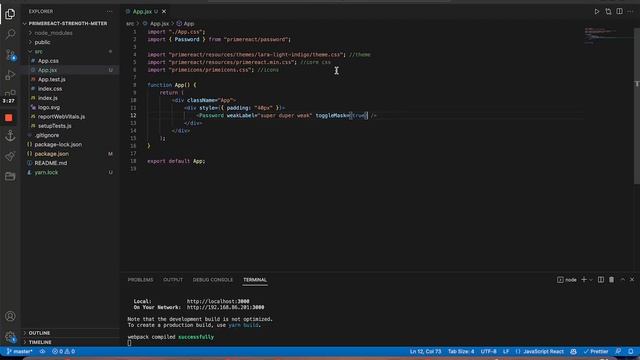This screenshot has width=640, height=360.
Task: Switch to the OUTPUT panel tab
Action: pos(173,280)
